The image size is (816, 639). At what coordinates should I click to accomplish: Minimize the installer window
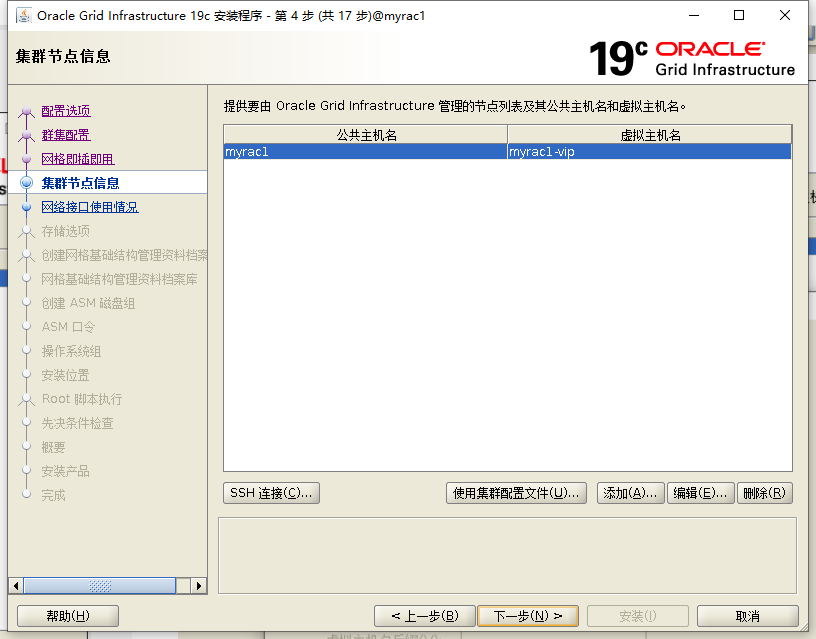[694, 16]
